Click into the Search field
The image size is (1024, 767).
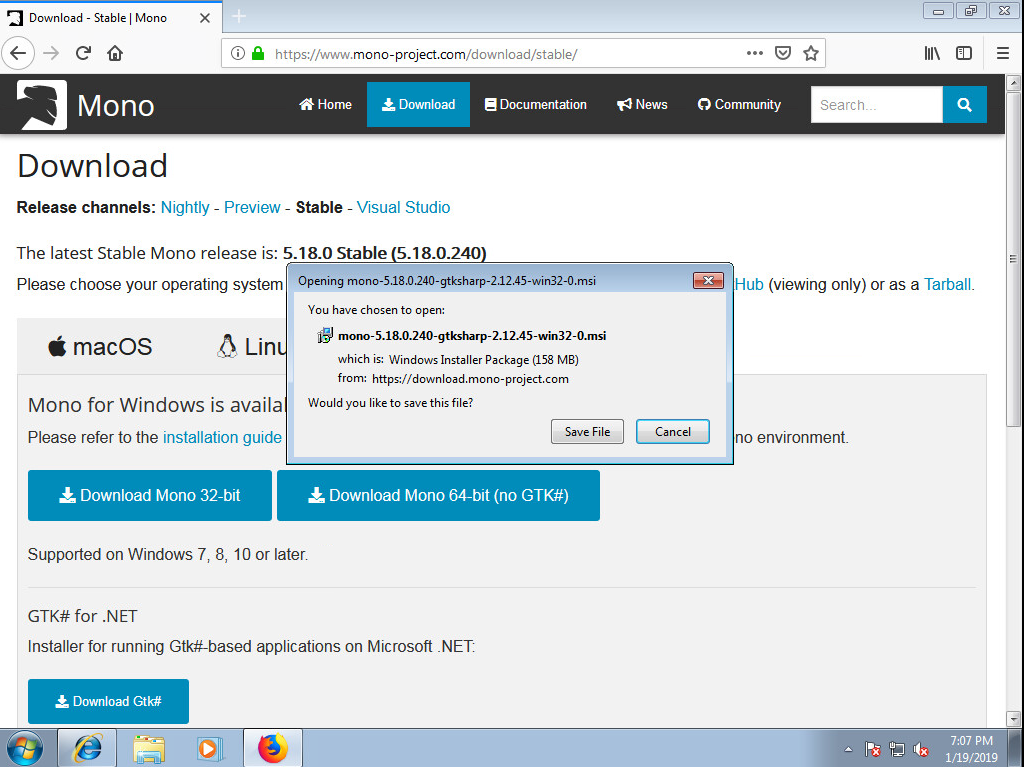[x=876, y=105]
